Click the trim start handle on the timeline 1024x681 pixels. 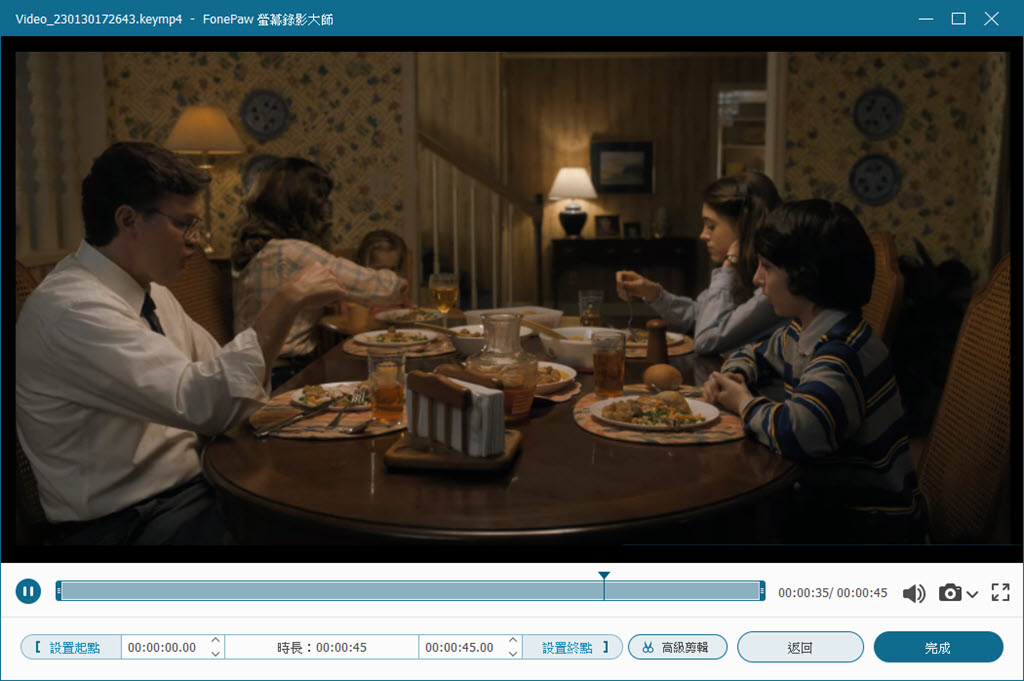(x=59, y=591)
